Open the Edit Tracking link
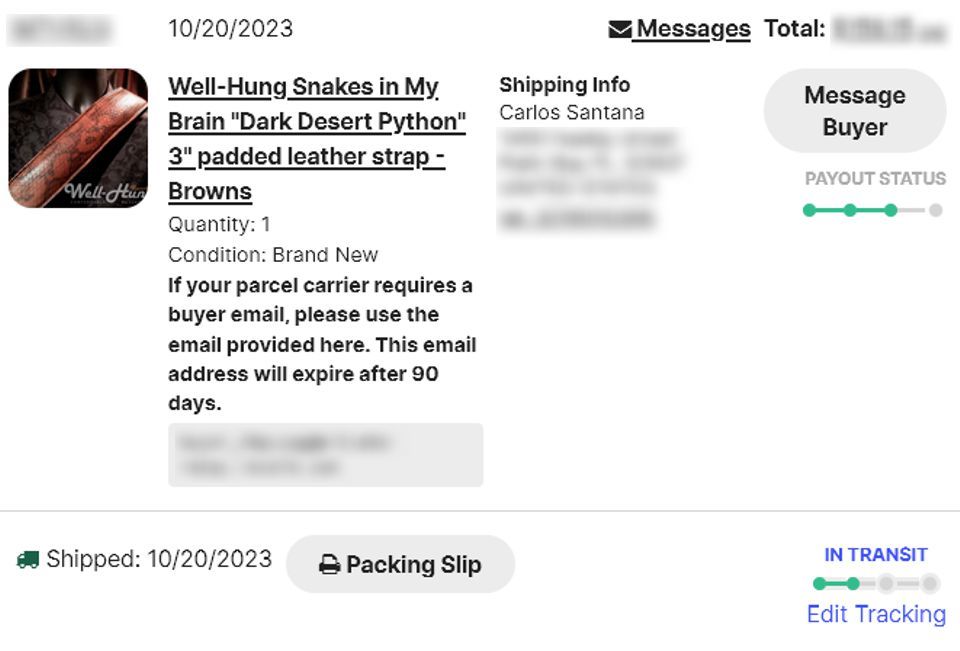The image size is (960, 651). point(876,614)
